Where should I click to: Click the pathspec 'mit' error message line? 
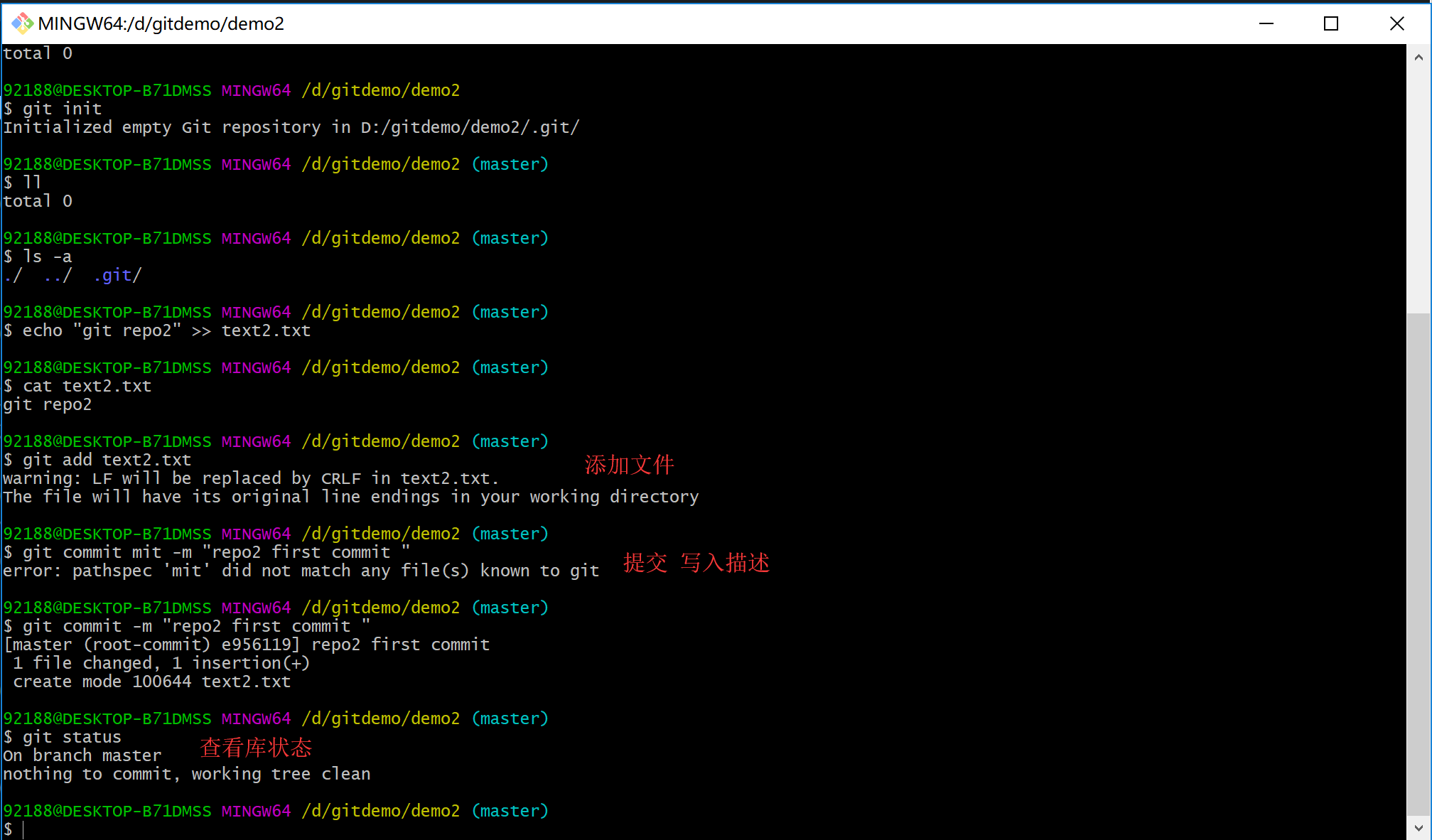coord(301,571)
